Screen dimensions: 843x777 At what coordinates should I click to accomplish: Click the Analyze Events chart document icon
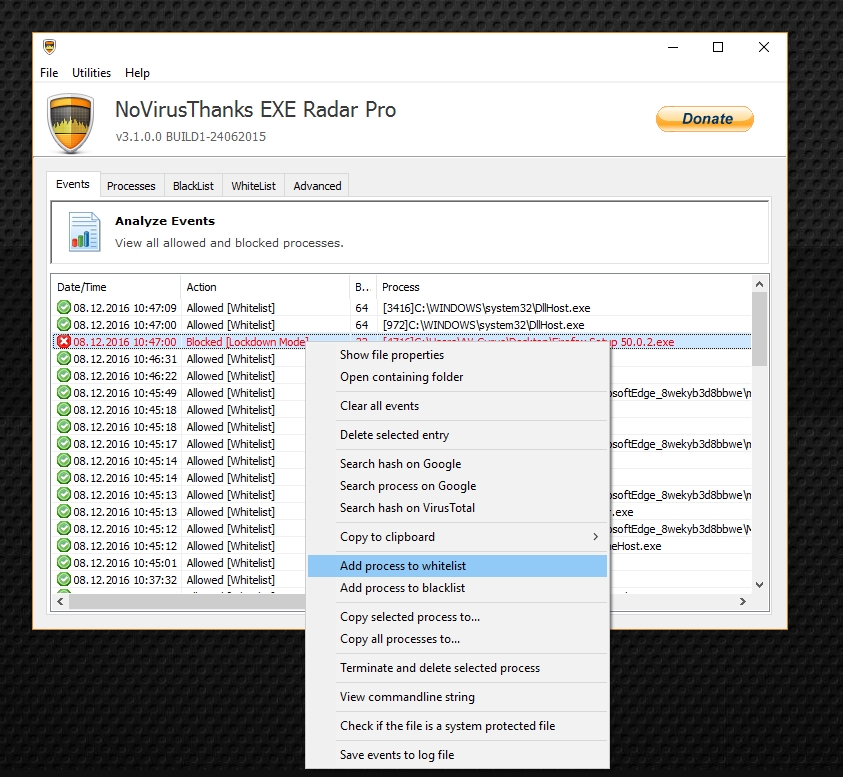[x=84, y=232]
